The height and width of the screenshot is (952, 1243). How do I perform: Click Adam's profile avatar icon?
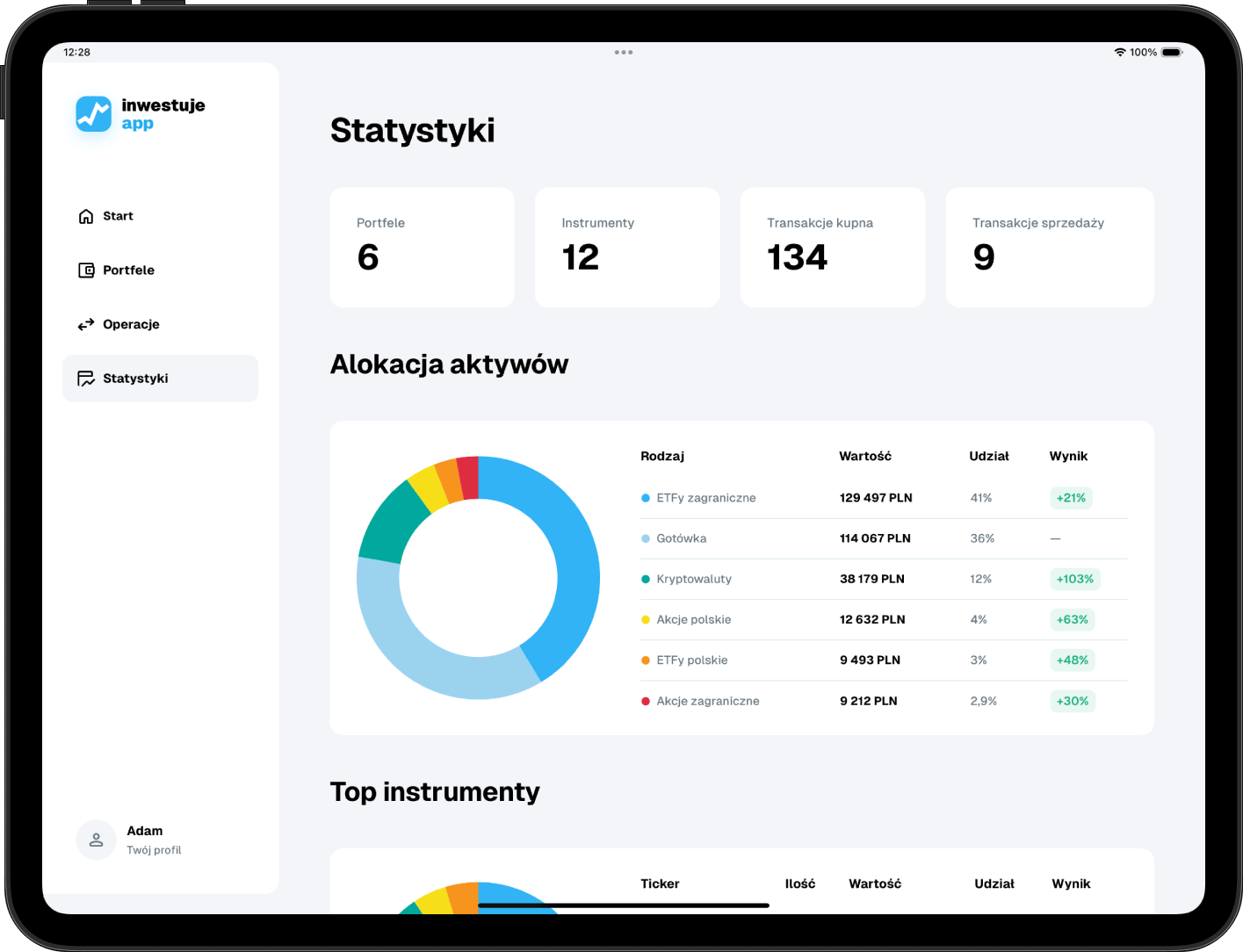click(96, 840)
